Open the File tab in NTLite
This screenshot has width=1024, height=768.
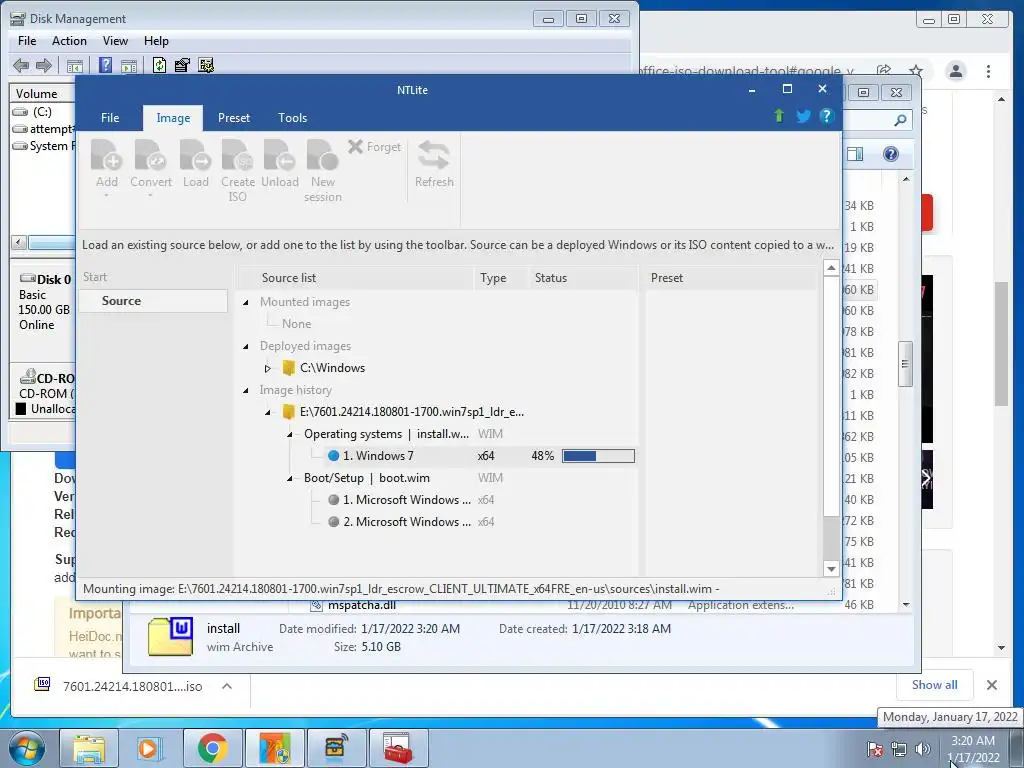[110, 118]
